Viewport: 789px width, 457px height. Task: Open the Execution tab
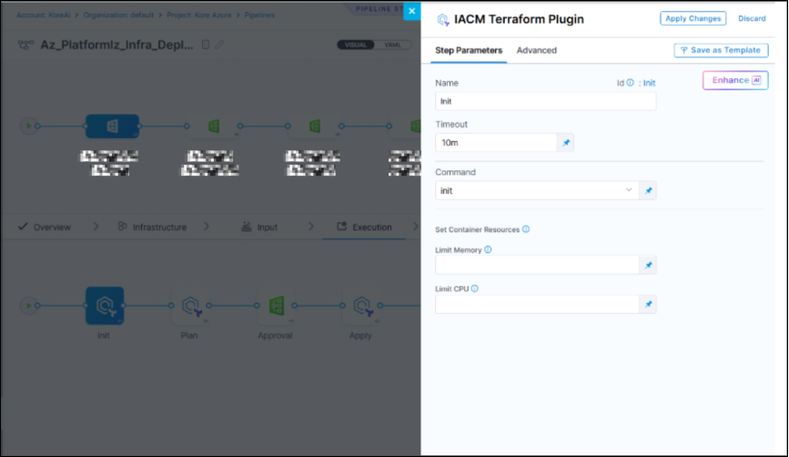pos(364,227)
